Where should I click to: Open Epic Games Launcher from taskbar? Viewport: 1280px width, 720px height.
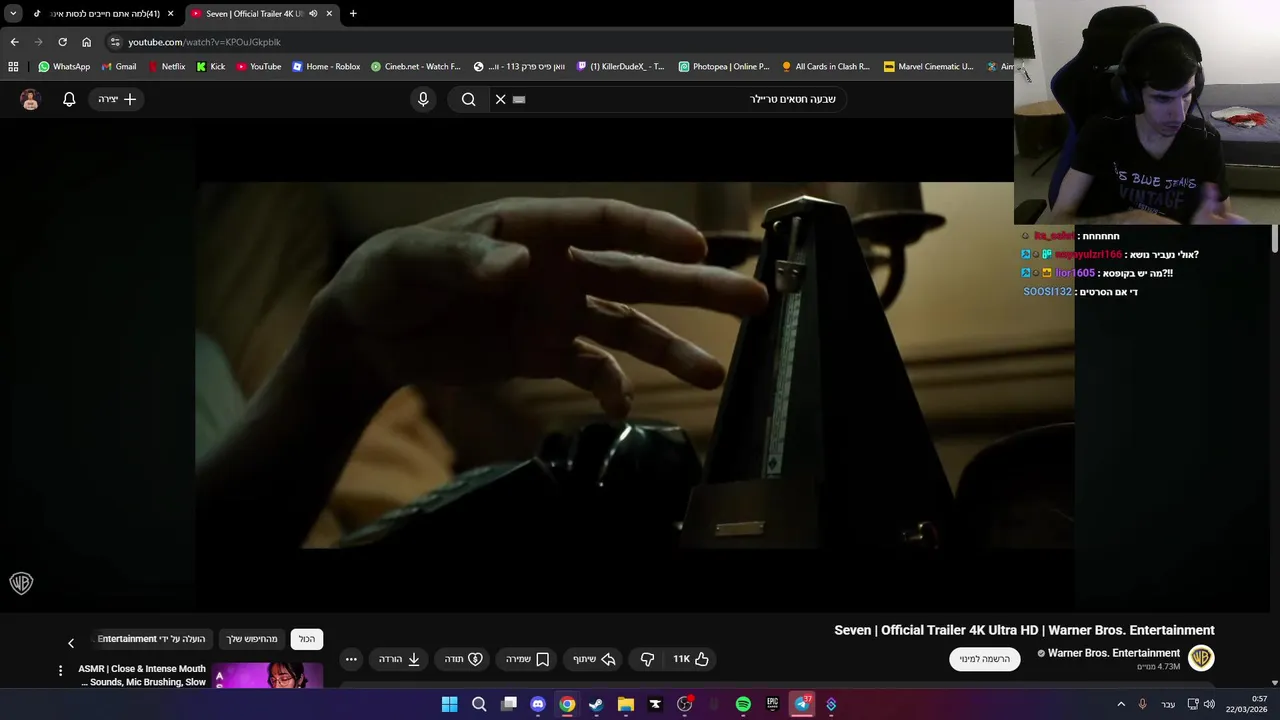(x=772, y=704)
